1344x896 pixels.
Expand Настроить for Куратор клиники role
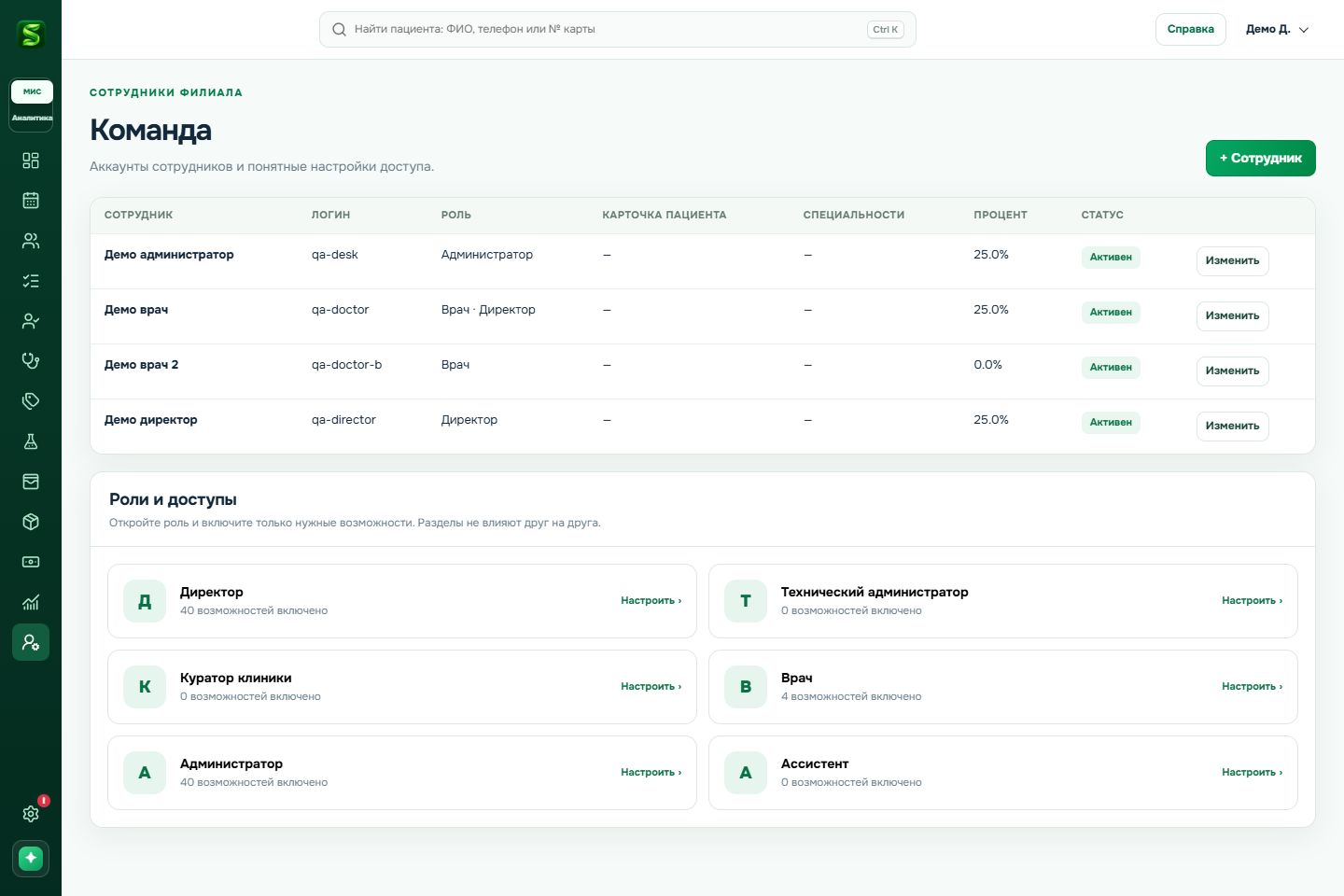[x=651, y=686]
